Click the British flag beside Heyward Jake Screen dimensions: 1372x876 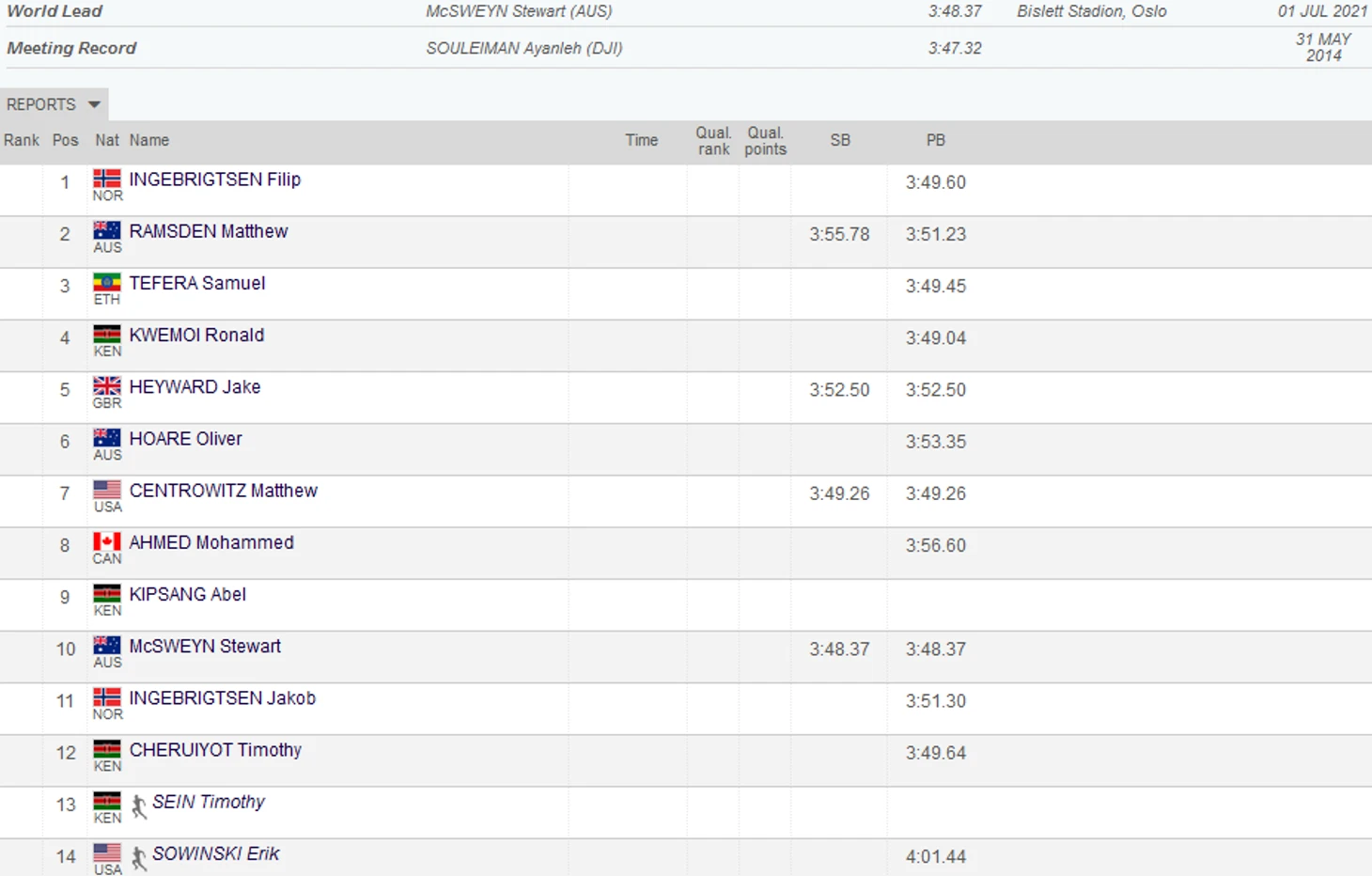pyautogui.click(x=106, y=385)
